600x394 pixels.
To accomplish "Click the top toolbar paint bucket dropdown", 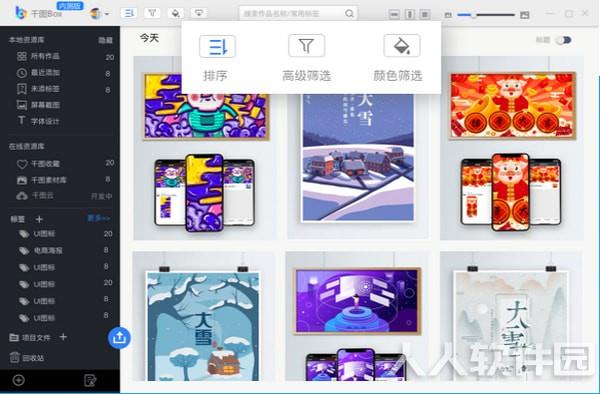I will point(175,13).
